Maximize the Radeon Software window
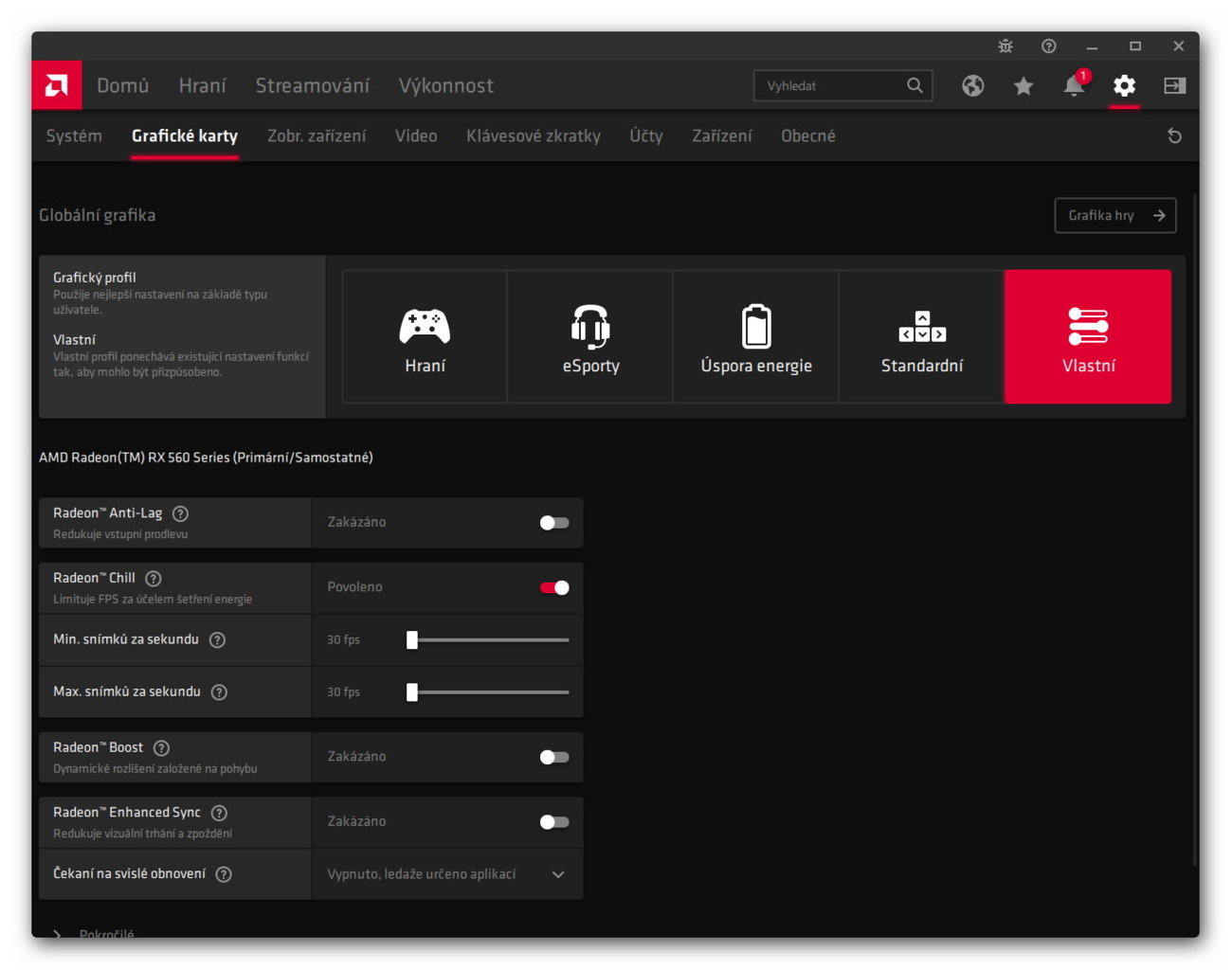 pyautogui.click(x=1135, y=45)
